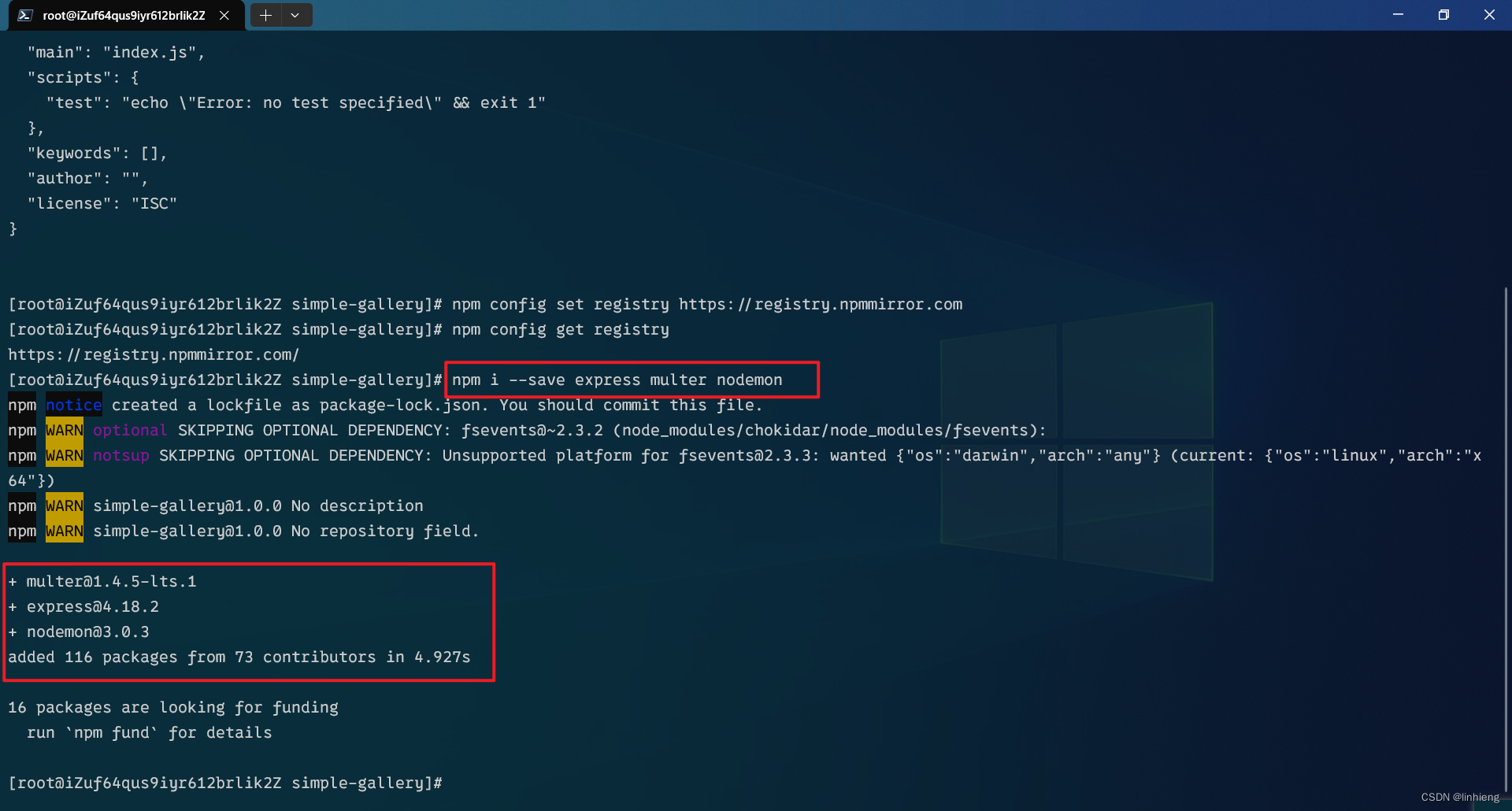The image size is (1512, 811).
Task: Minimize the terminal window
Action: (x=1398, y=15)
